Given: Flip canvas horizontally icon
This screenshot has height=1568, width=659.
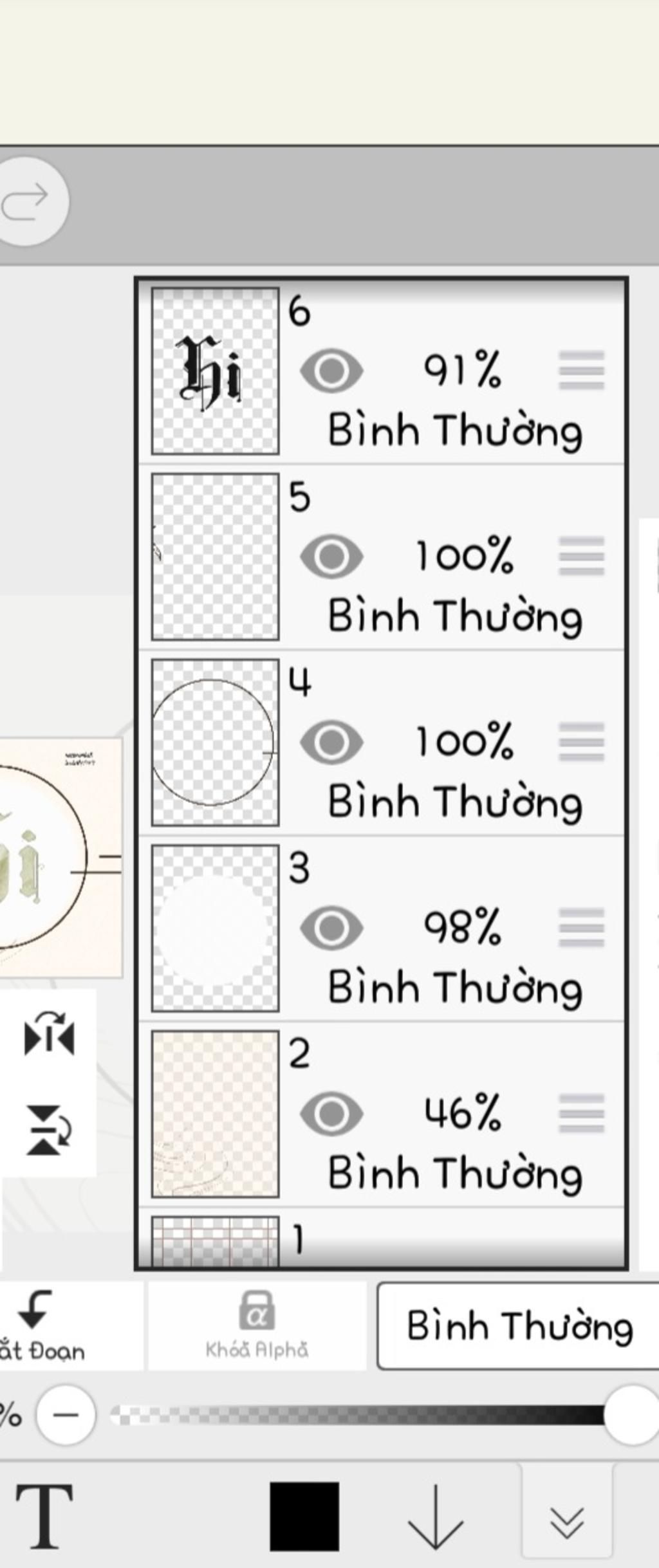Looking at the screenshot, I should coord(49,1033).
